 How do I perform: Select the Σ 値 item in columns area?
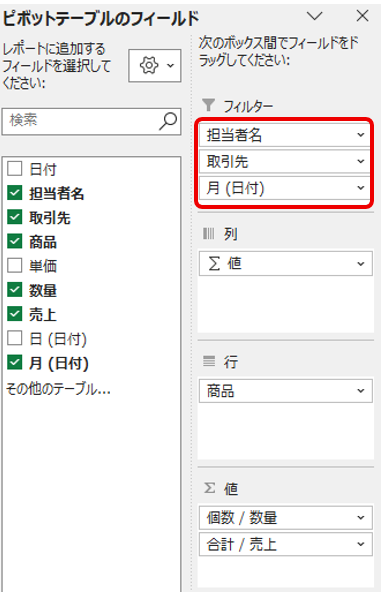(286, 264)
